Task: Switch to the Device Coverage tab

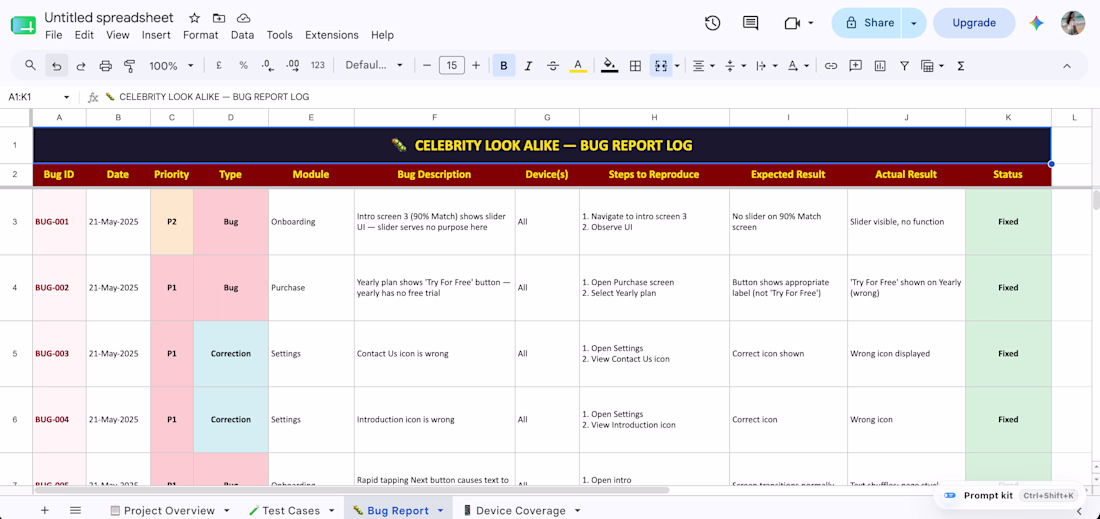Action: coord(520,511)
